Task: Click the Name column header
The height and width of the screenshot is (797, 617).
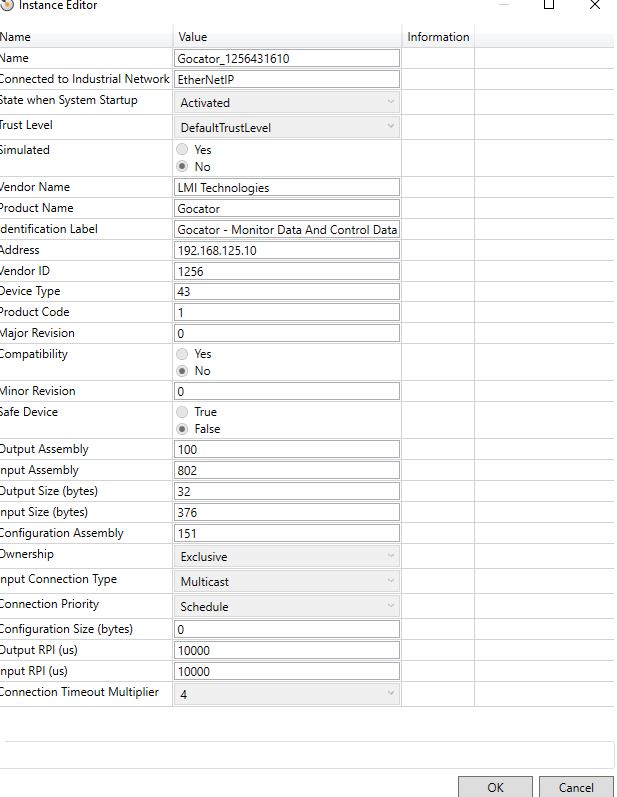Action: point(85,37)
